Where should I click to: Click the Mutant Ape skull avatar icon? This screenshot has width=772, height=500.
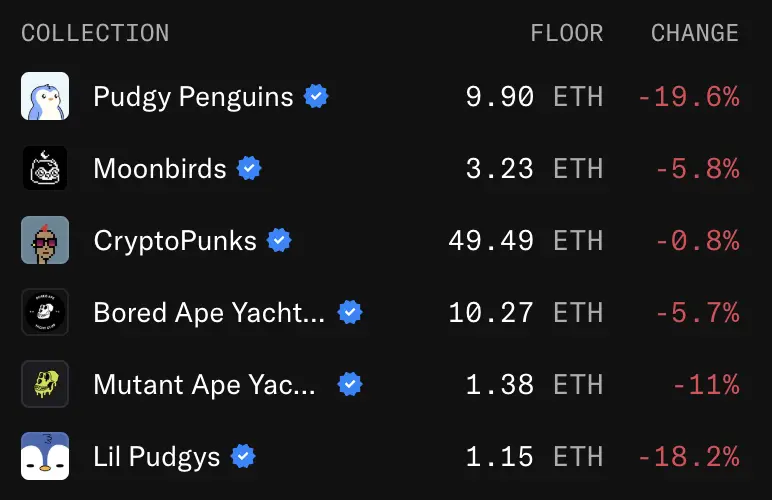click(x=45, y=384)
